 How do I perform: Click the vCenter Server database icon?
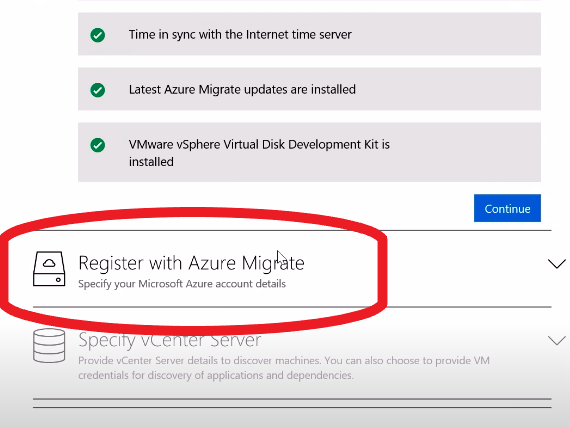[x=49, y=345]
